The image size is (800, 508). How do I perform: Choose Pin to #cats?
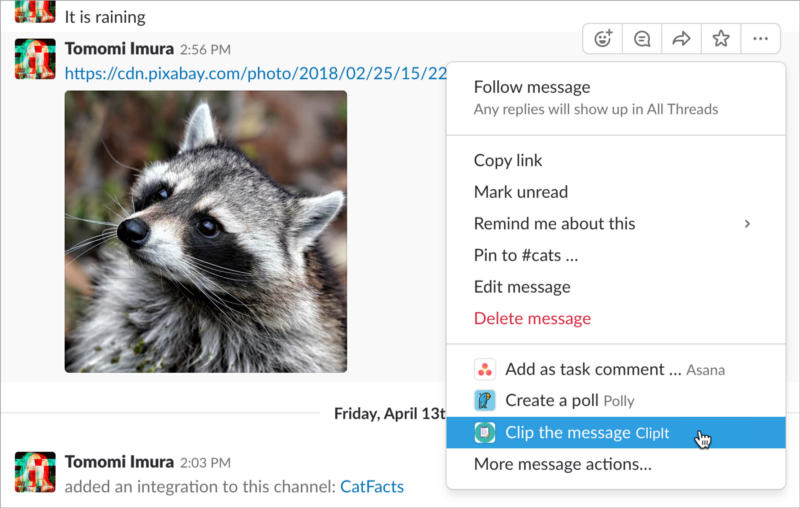click(526, 255)
